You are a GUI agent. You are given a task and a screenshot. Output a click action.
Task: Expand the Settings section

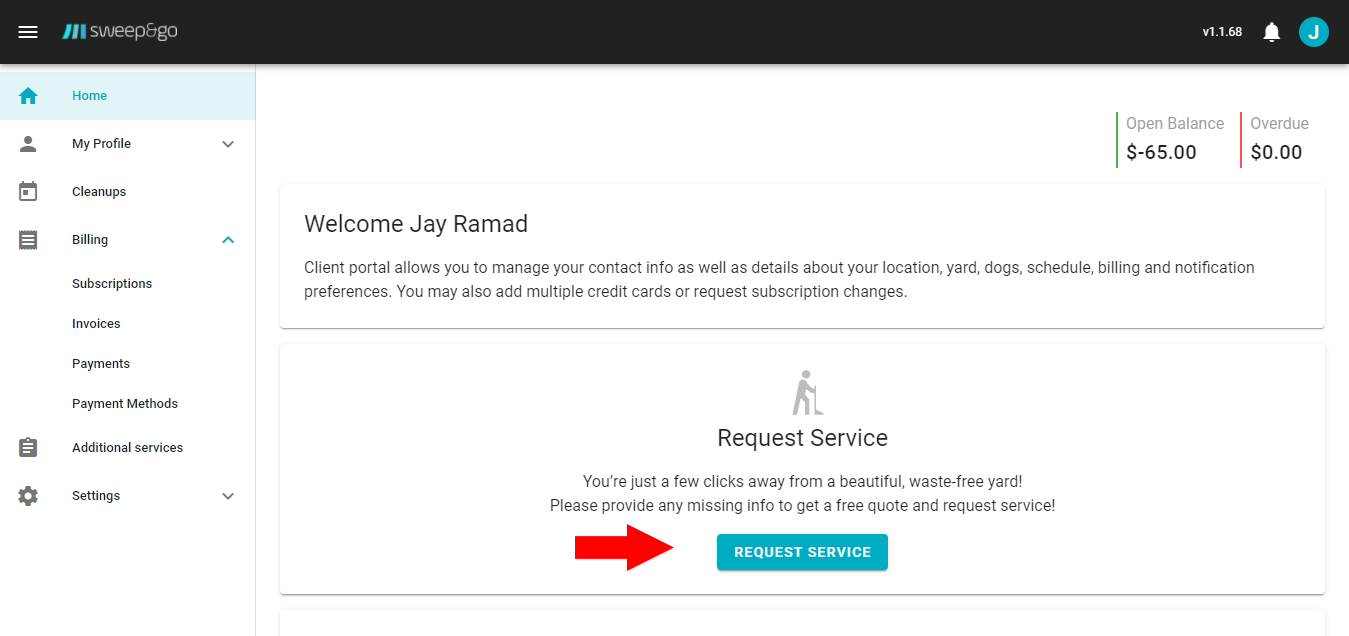click(x=228, y=495)
